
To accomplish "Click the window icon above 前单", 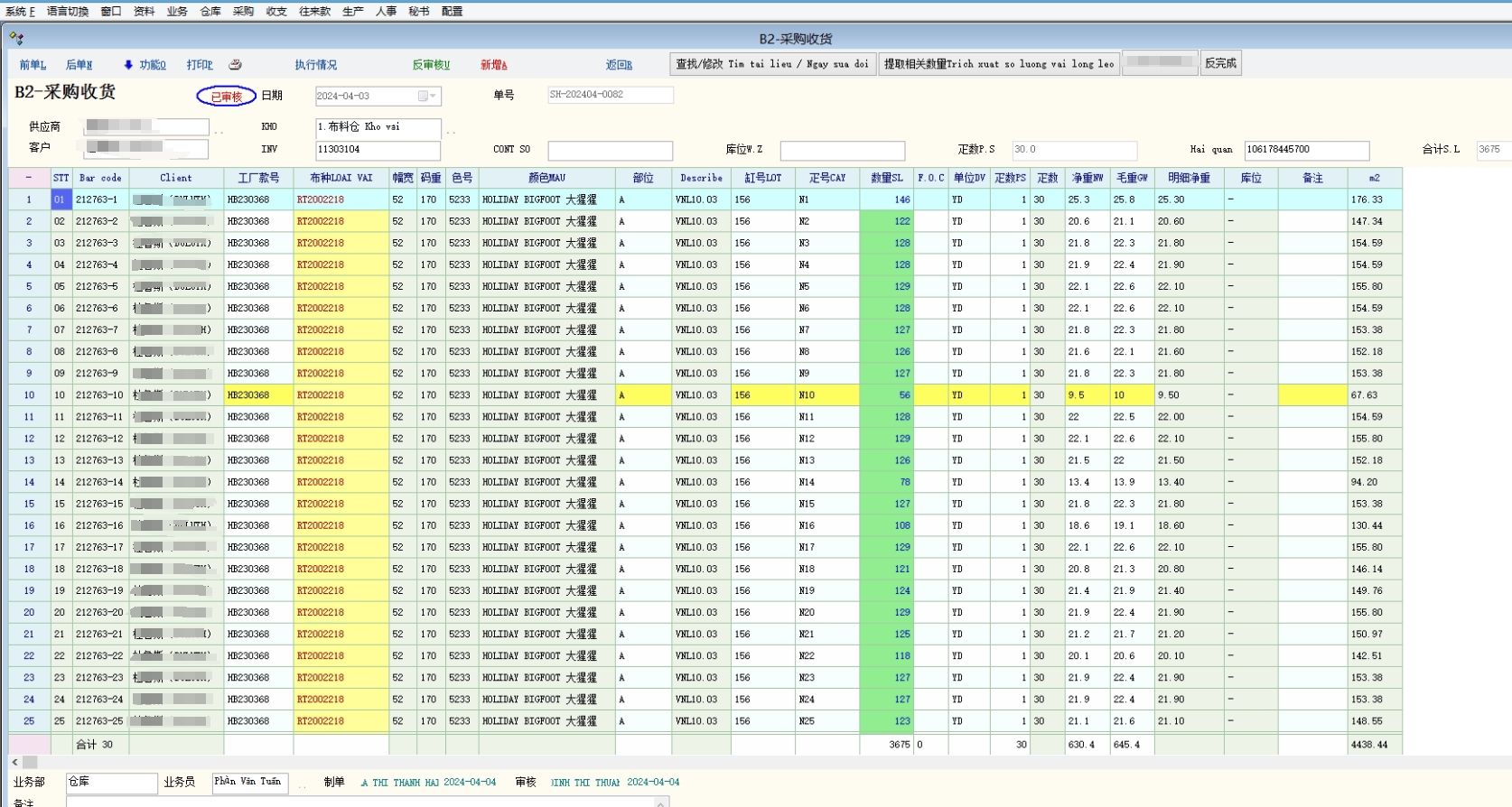I will 16,39.
